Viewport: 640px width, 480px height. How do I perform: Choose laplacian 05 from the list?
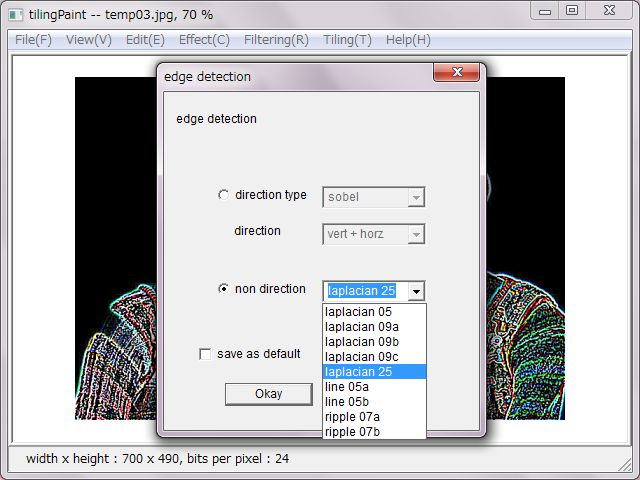pyautogui.click(x=374, y=312)
